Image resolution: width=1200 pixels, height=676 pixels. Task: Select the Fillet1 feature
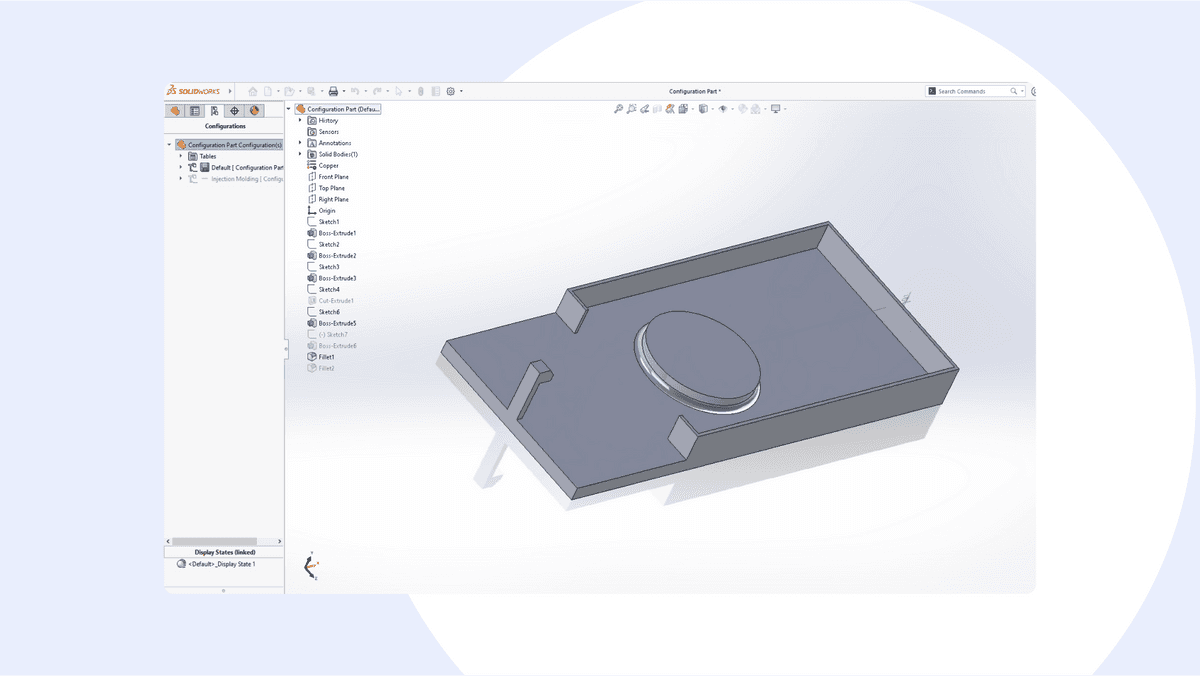pyautogui.click(x=321, y=357)
